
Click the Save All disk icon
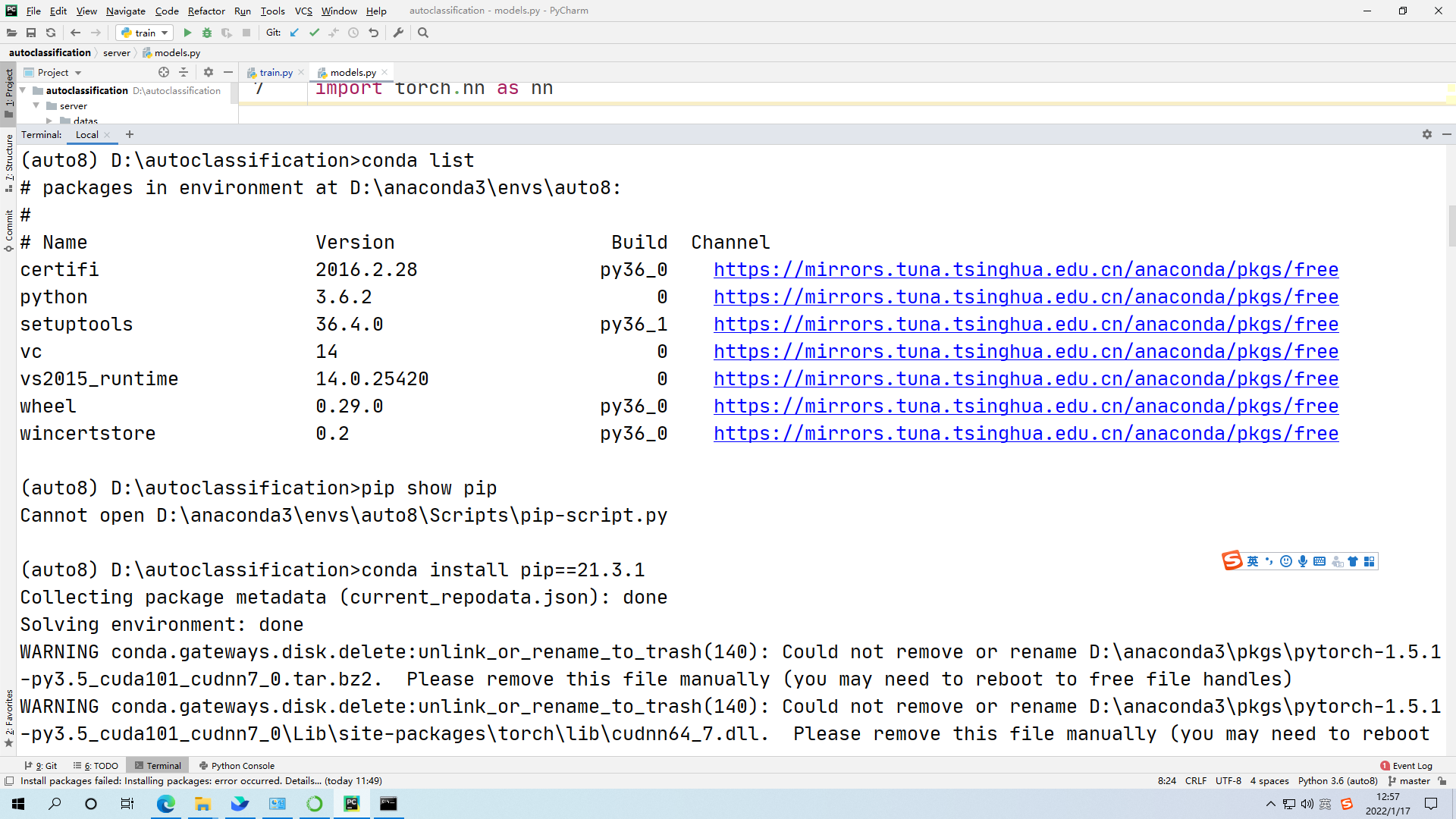pyautogui.click(x=31, y=33)
